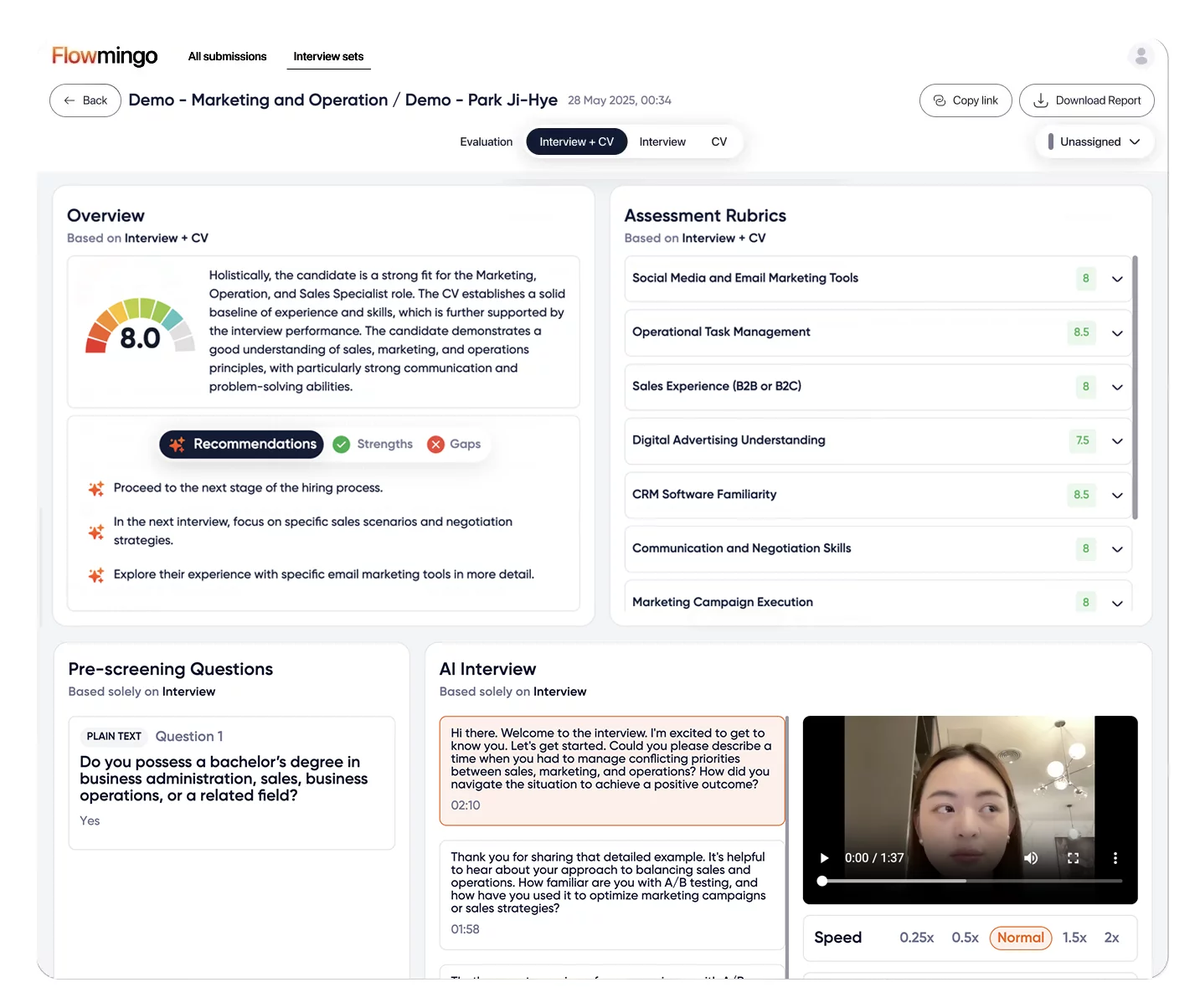Go Back to the previous page
Image resolution: width=1200 pixels, height=1008 pixels.
(85, 100)
